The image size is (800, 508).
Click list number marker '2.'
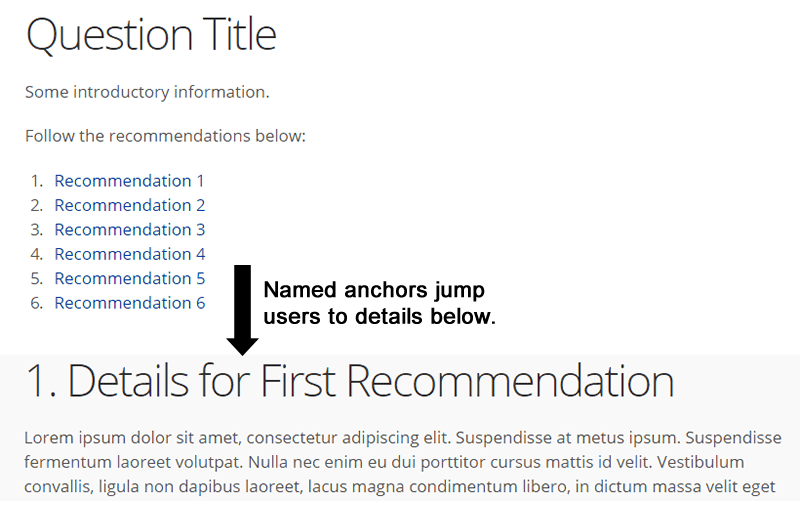tap(37, 205)
